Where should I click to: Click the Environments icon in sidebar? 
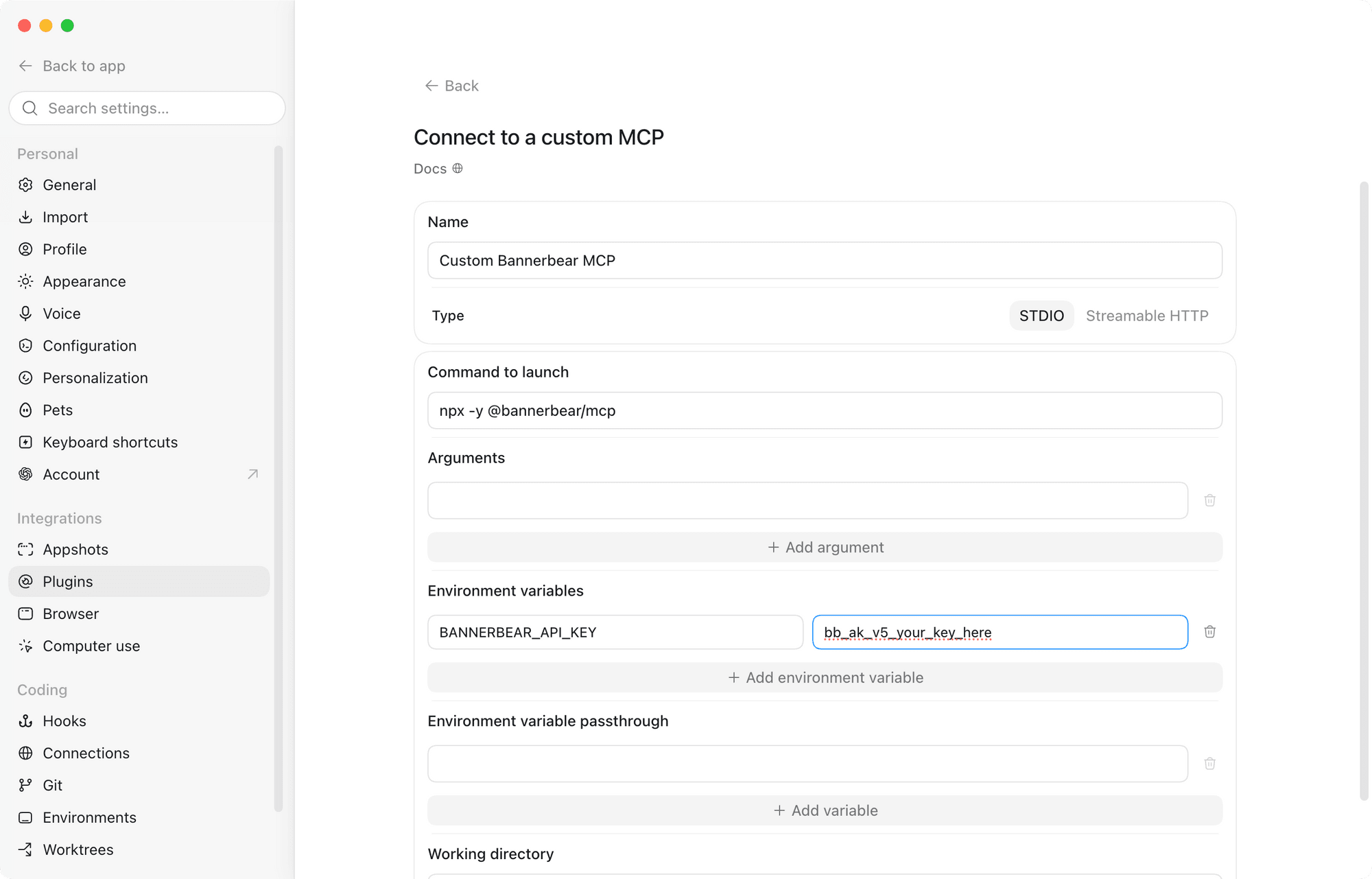point(25,817)
